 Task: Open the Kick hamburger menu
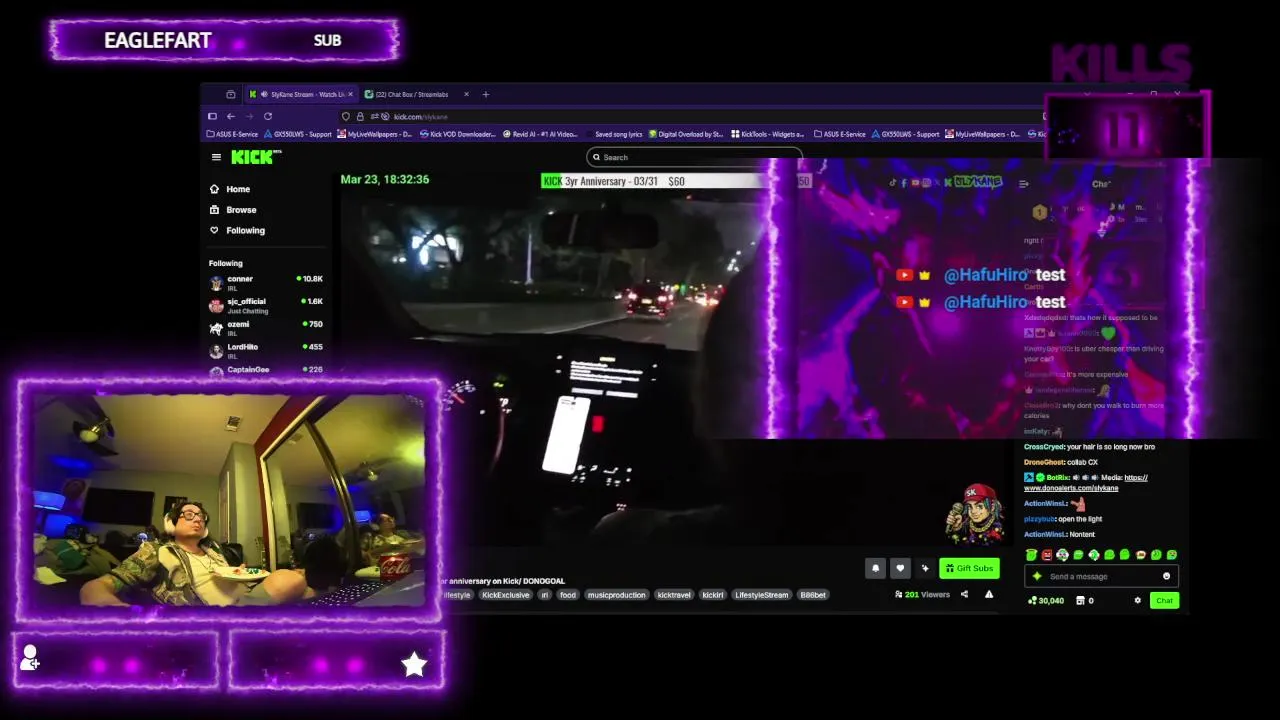click(x=216, y=157)
